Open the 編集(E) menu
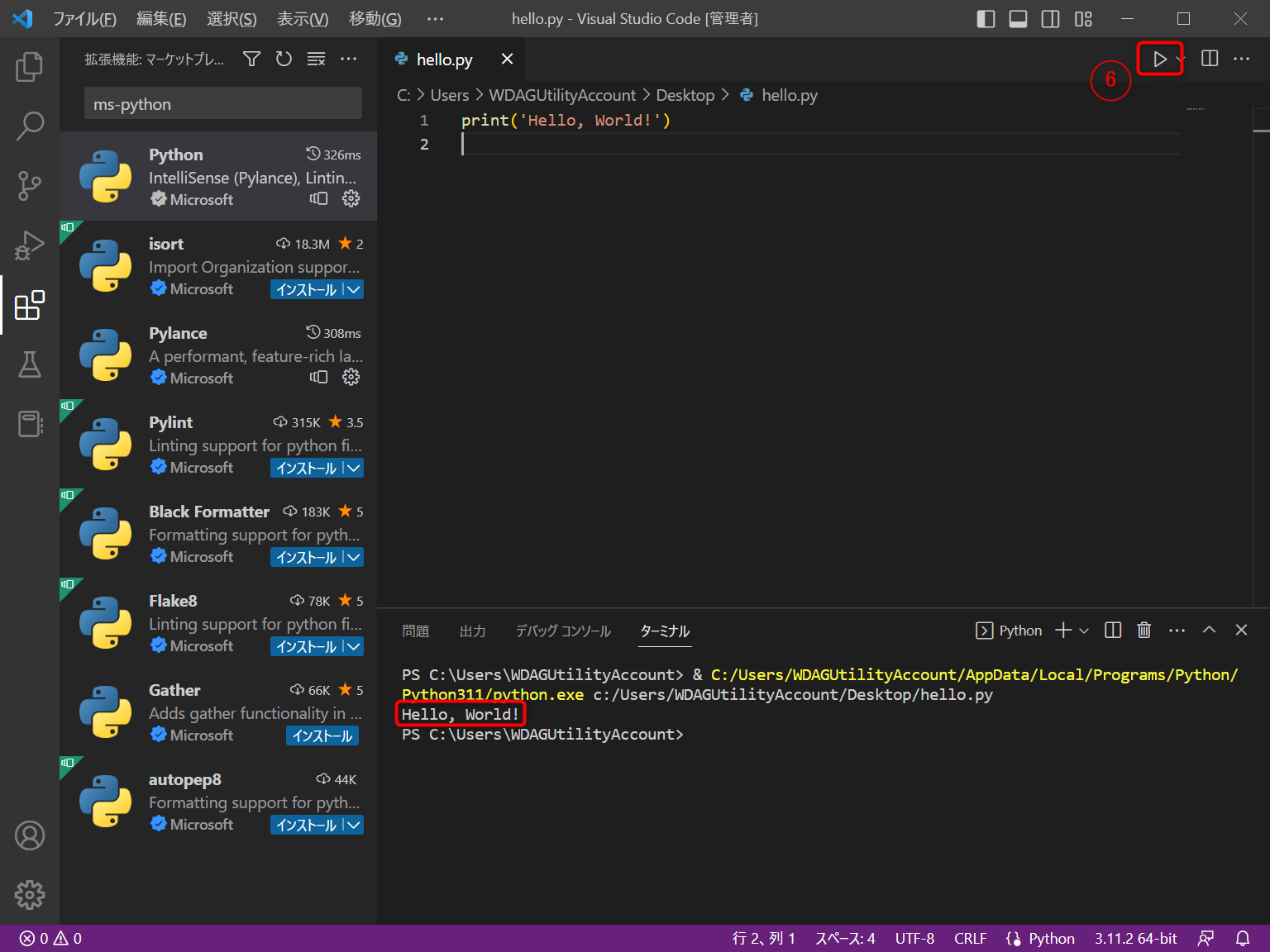 (x=161, y=19)
